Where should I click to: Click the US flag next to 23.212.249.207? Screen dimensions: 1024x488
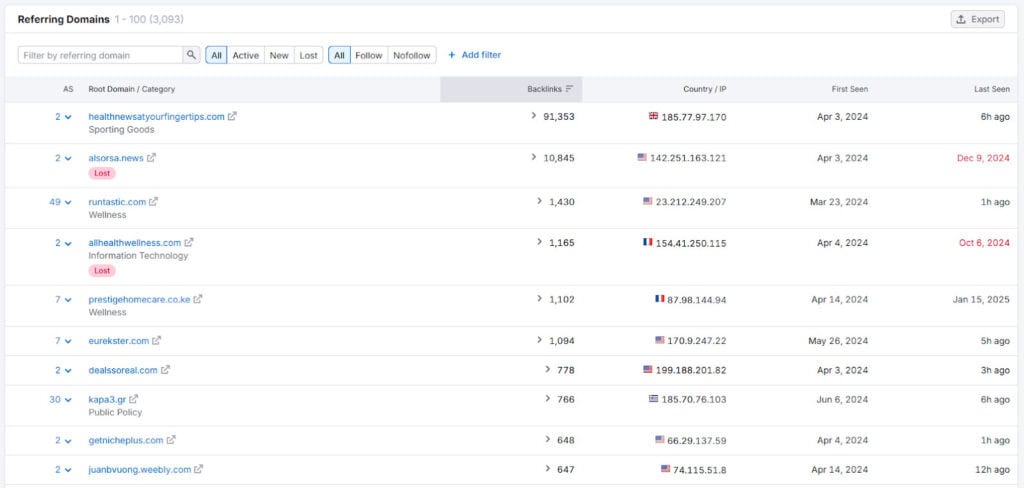coord(648,201)
